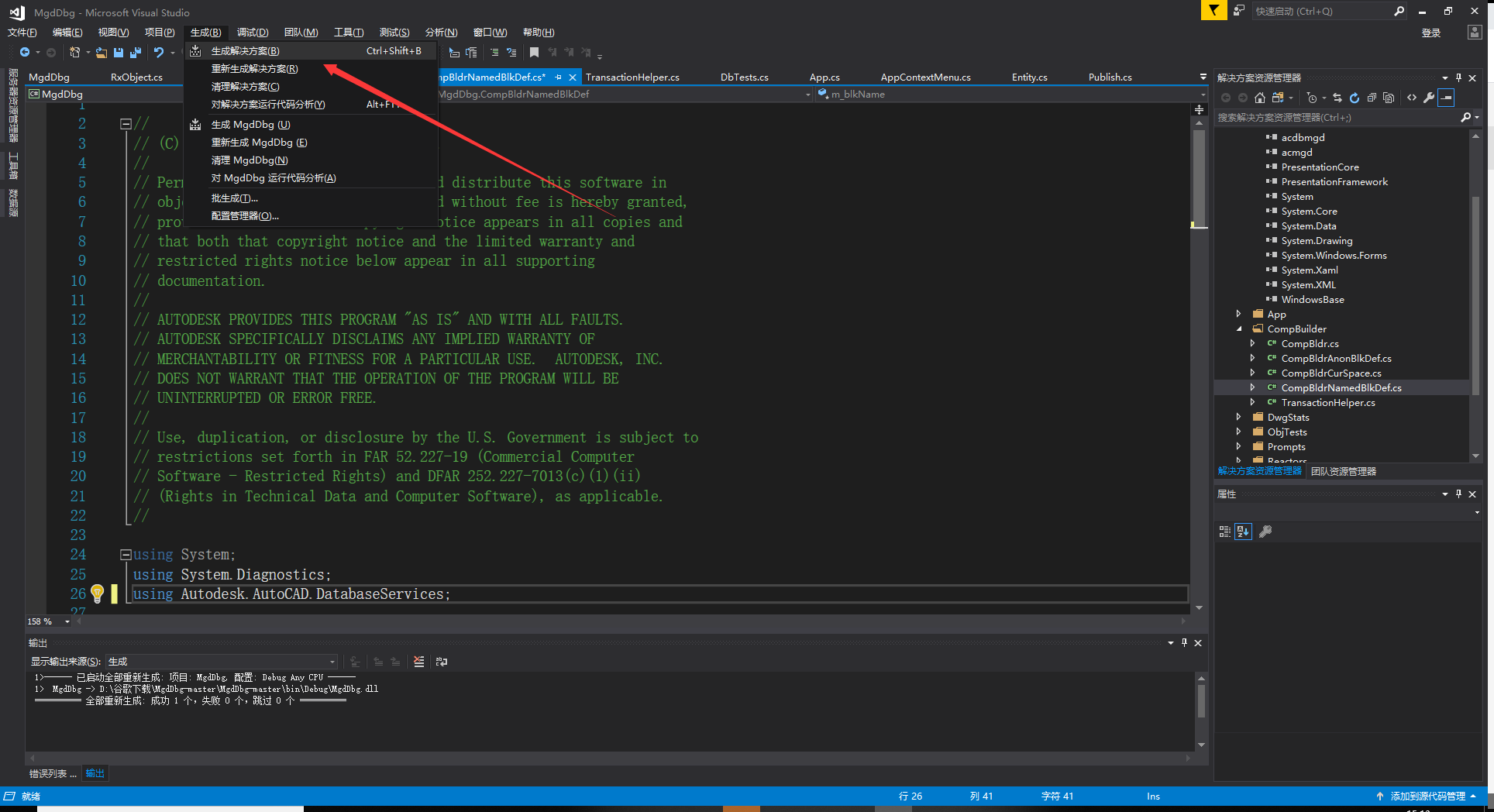Viewport: 1494px width, 812px height.
Task: Click the comment-out lines toolbar icon
Action: tap(494, 53)
